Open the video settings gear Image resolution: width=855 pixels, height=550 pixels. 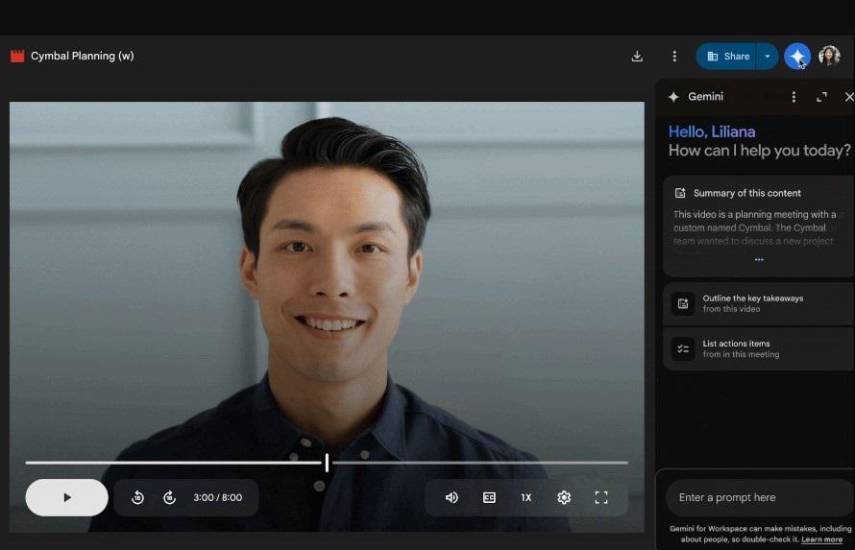pos(564,497)
